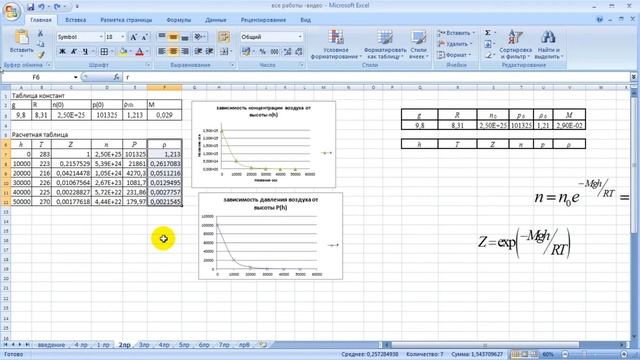Merge and center selected cells
The image size is (640, 360).
tap(224, 51)
